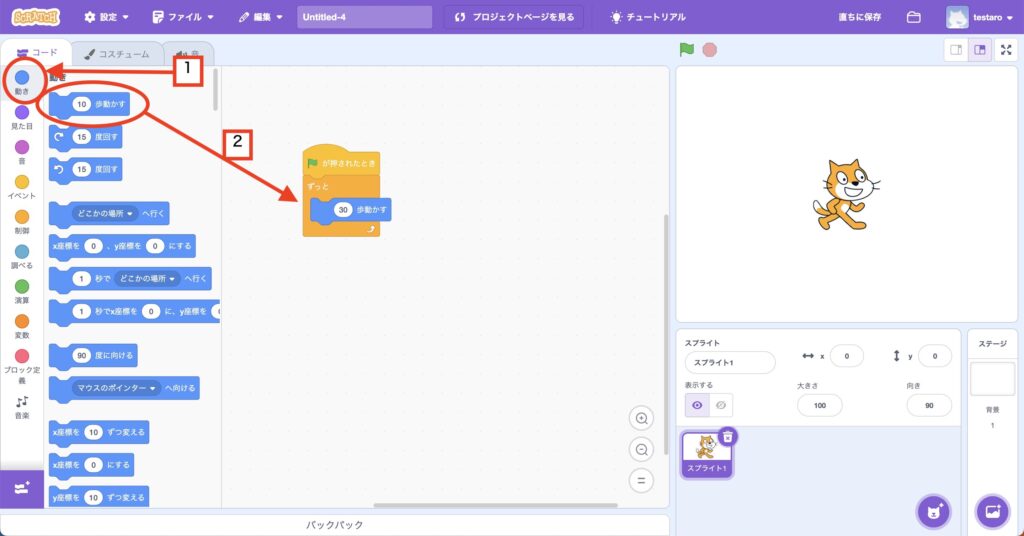Switch to the 音 (Sounds) tab
The width and height of the screenshot is (1024, 536).
187,55
